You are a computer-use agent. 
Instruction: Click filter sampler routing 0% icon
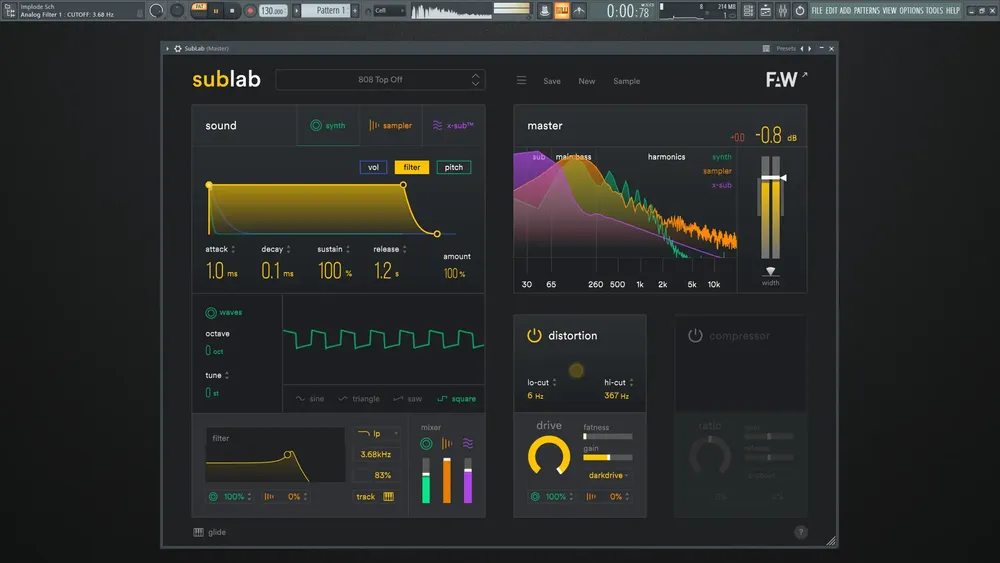[x=269, y=497]
